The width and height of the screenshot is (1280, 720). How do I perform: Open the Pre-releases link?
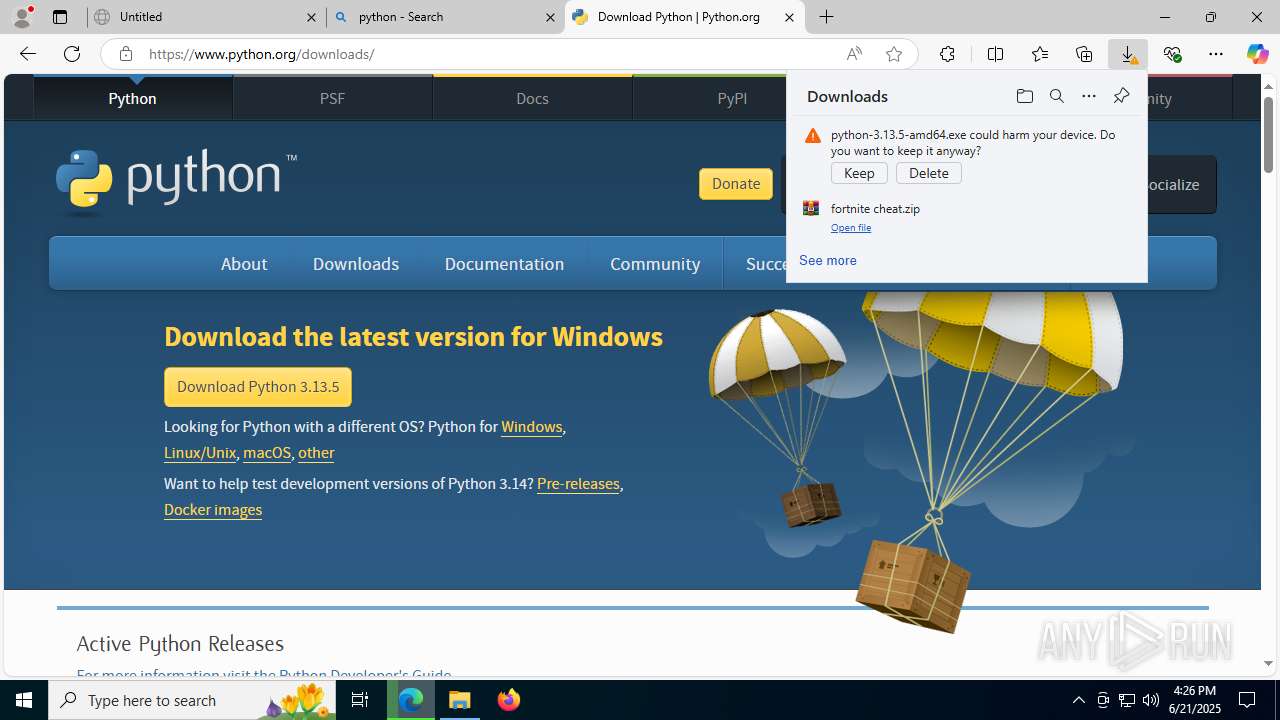pyautogui.click(x=578, y=484)
